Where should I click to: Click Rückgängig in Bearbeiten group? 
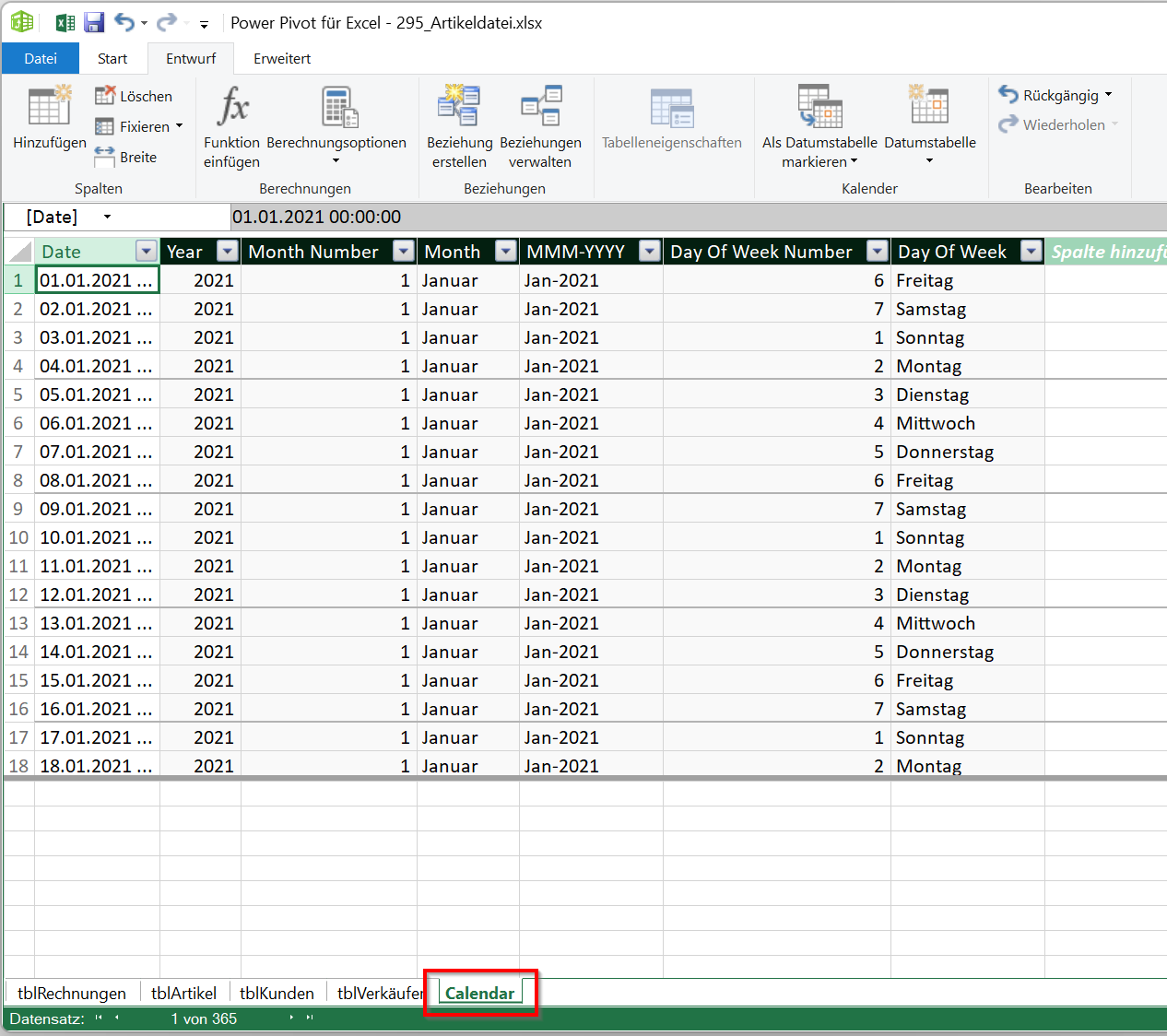[1049, 95]
